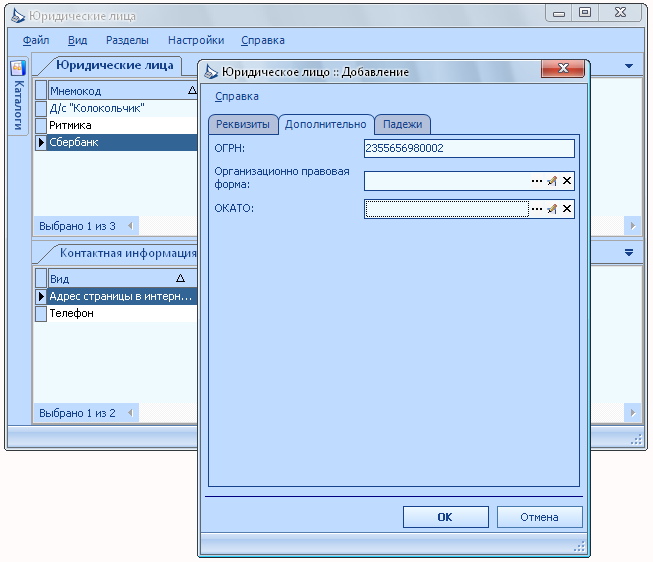The height and width of the screenshot is (562, 653).
Task: Click row pointer of Адрес страницы в интернете
Action: (41, 296)
